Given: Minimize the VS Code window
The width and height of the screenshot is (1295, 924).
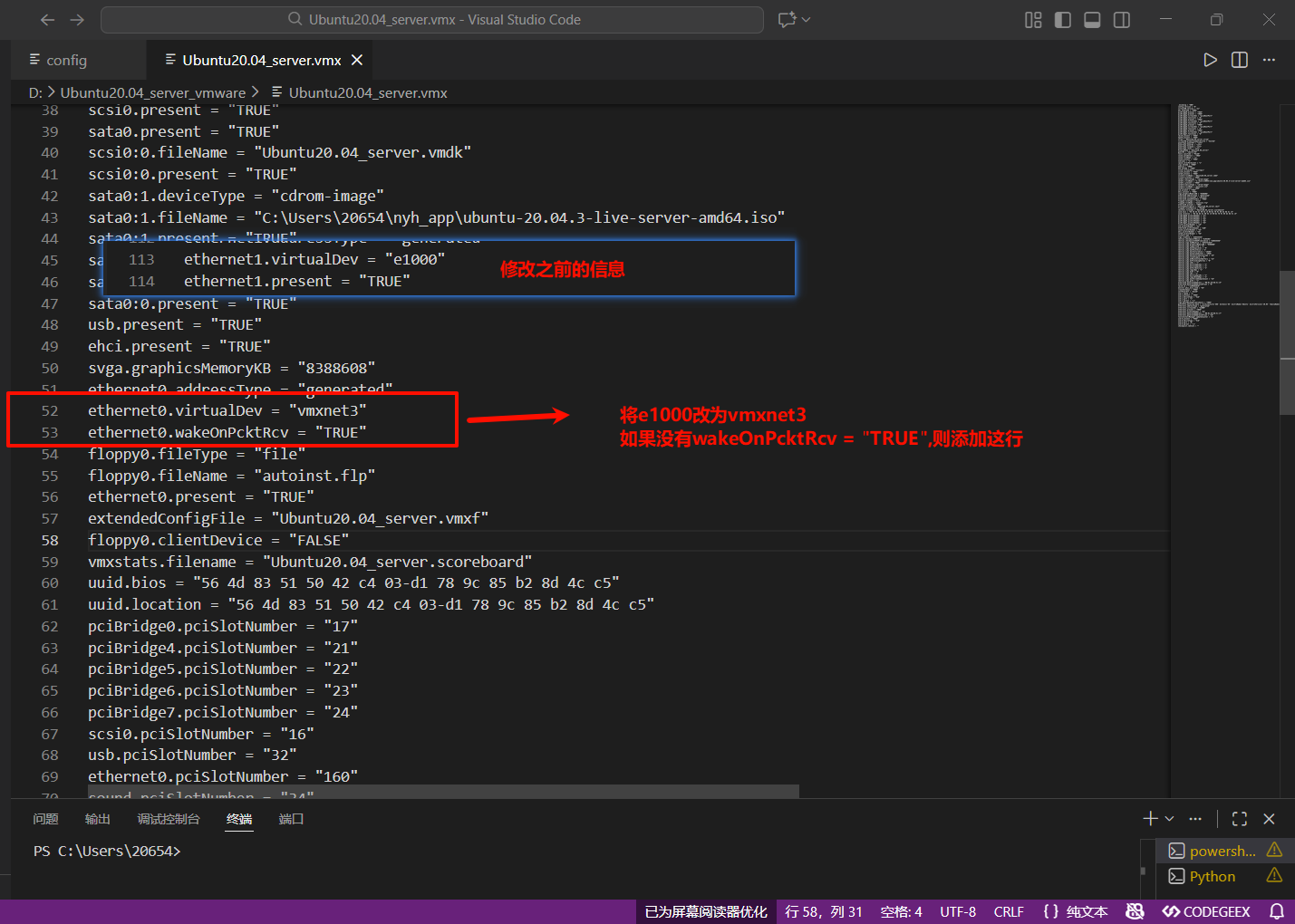Looking at the screenshot, I should click(1165, 19).
